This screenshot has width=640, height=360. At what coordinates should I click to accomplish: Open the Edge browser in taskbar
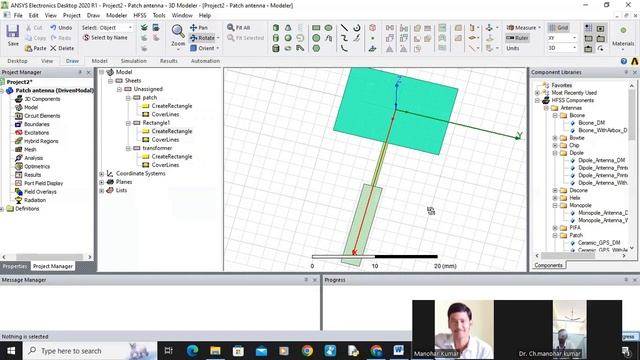click(x=192, y=351)
